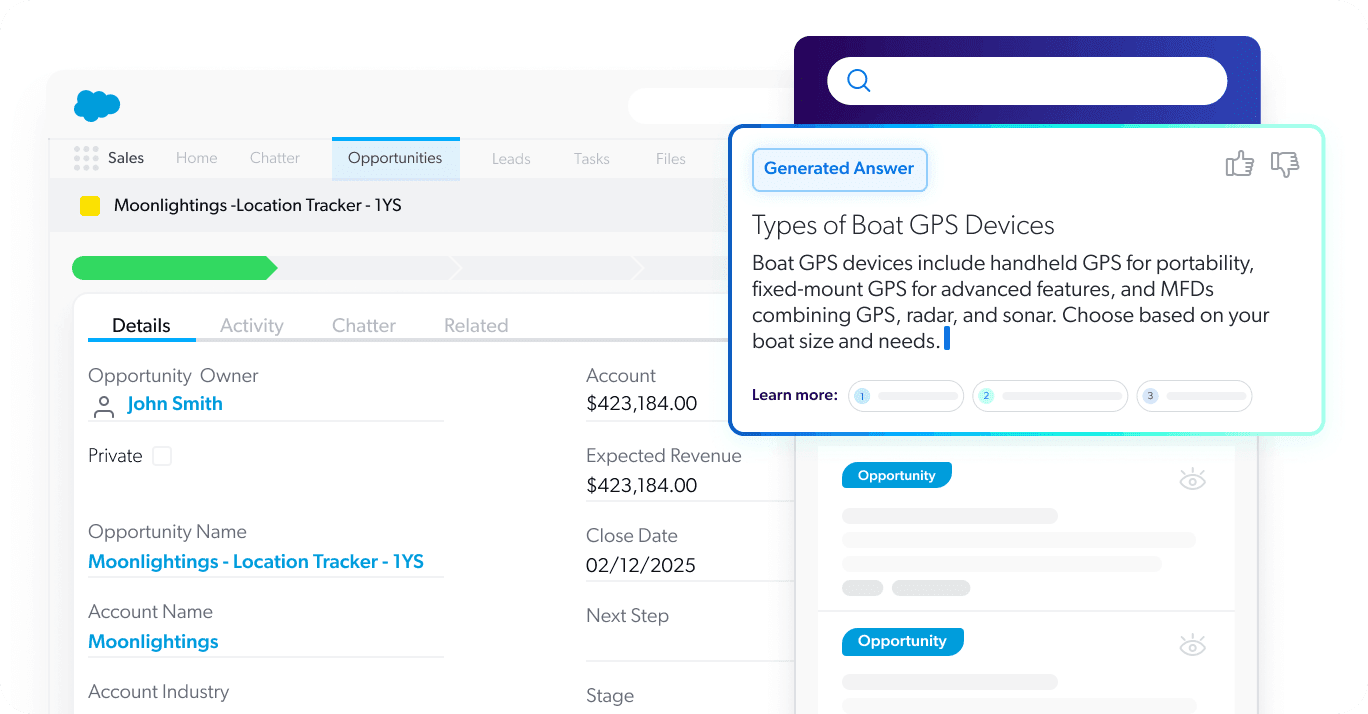Open the Leads nav item
The width and height of the screenshot is (1368, 714).
(x=511, y=159)
